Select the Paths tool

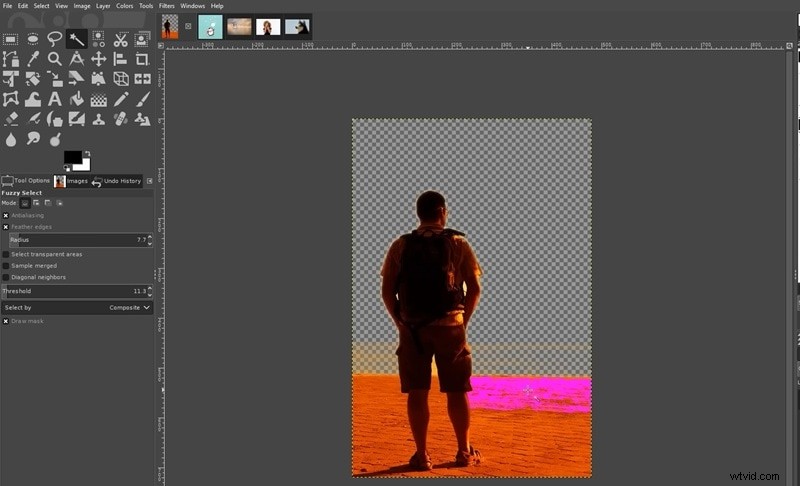(11, 59)
